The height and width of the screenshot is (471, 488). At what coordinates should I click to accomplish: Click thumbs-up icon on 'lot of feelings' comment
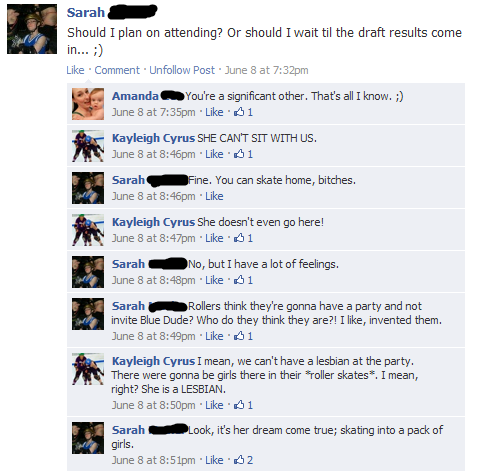tap(239, 280)
